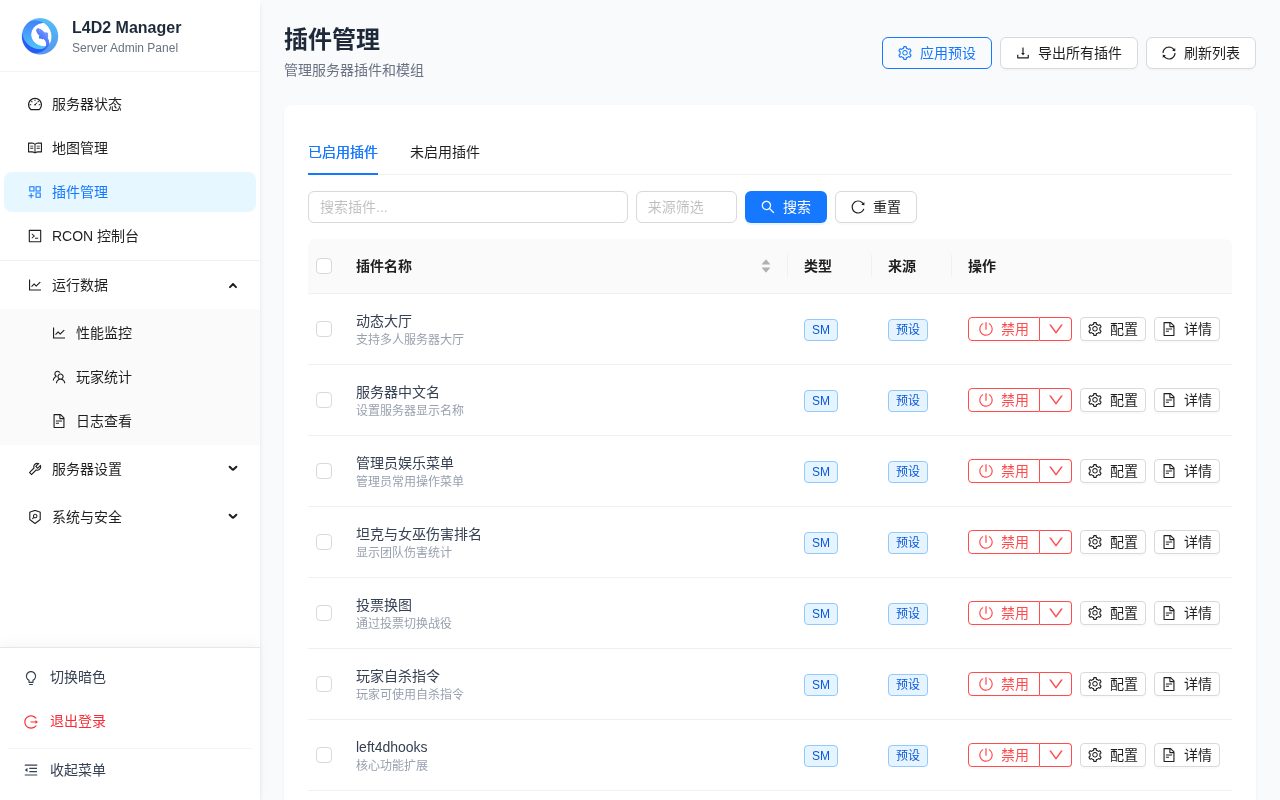Open 日志查看 file icon
This screenshot has width=1280, height=800.
coord(59,421)
